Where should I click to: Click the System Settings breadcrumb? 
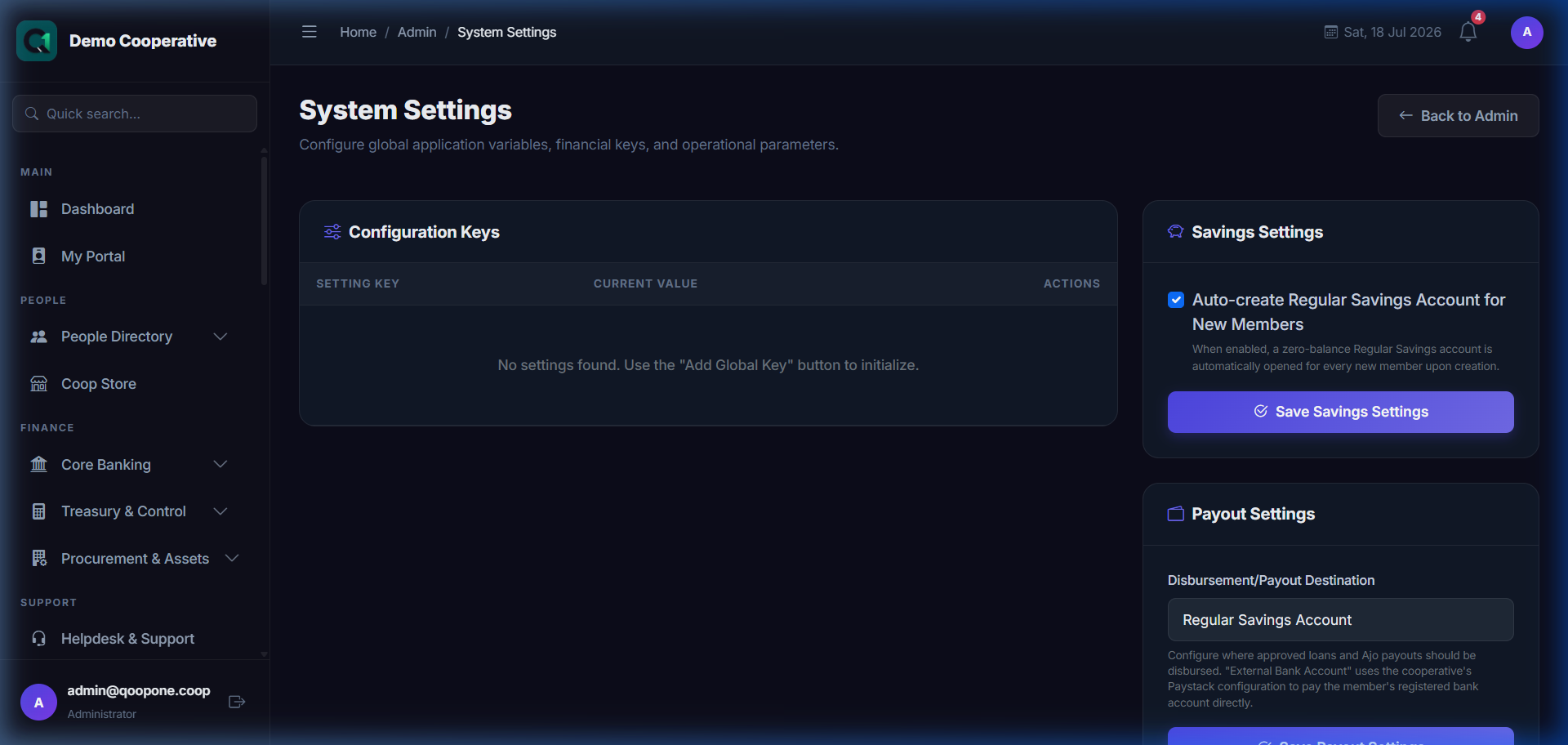point(506,32)
